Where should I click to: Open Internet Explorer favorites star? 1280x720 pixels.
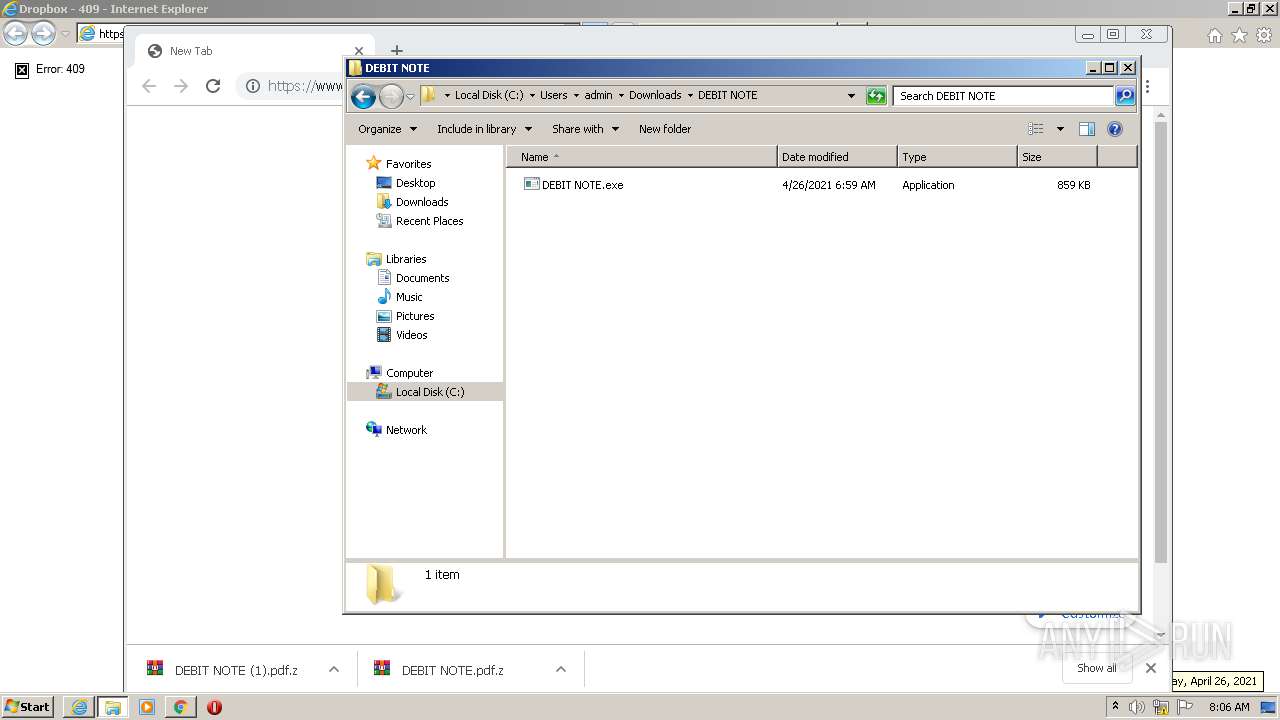point(1239,35)
